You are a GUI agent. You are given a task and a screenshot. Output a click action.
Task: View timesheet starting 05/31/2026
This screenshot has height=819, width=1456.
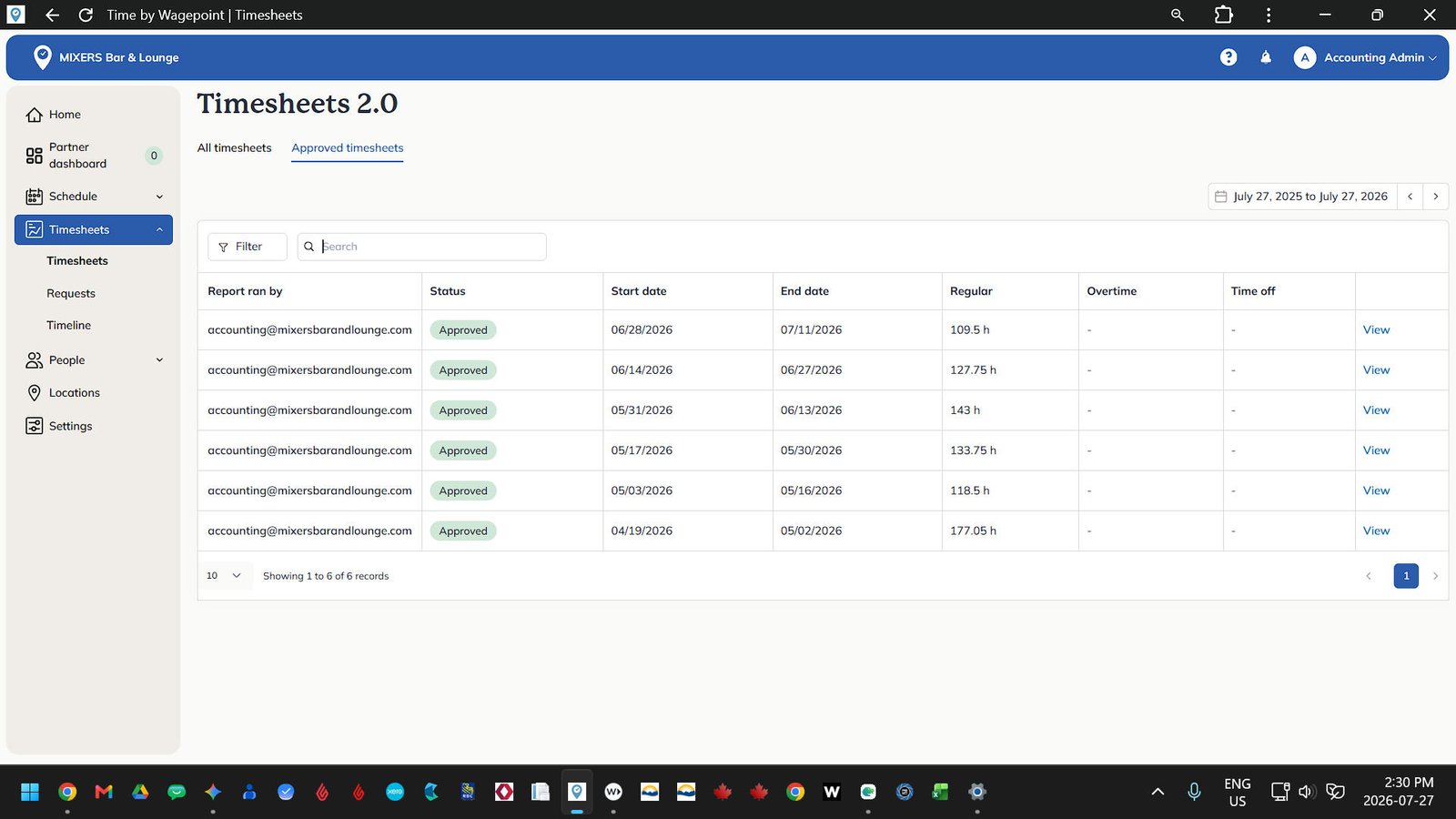pyautogui.click(x=1376, y=410)
